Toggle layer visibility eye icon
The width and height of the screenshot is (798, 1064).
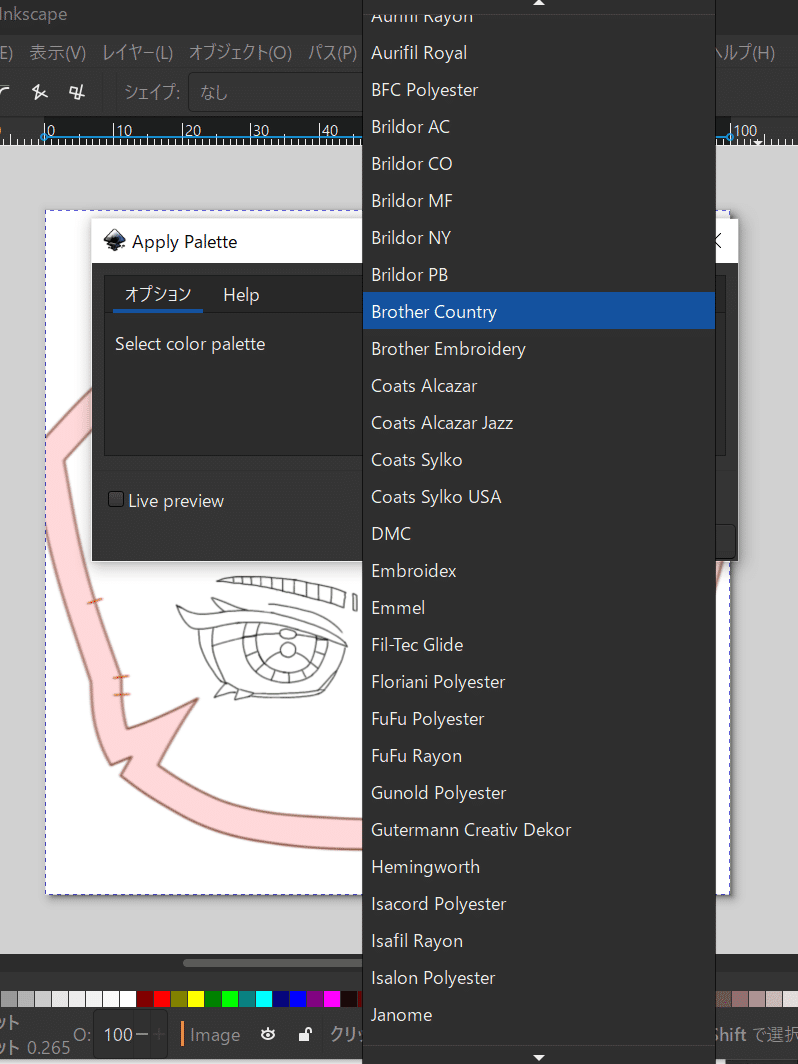tap(268, 1034)
